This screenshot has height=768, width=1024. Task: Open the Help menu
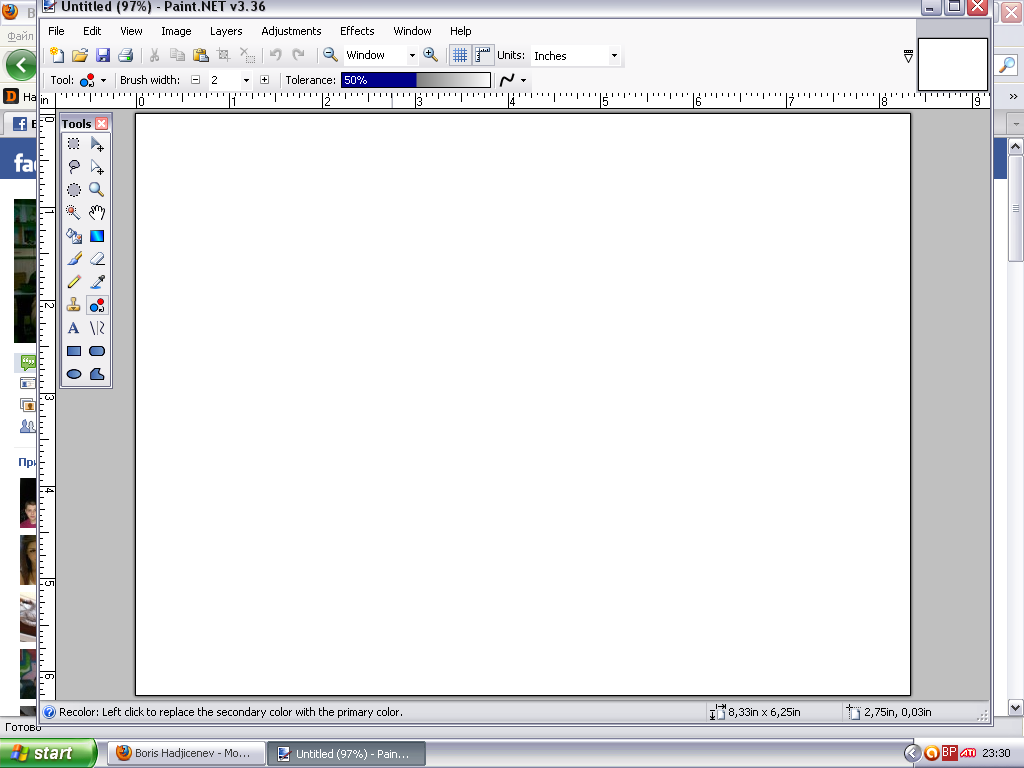tap(460, 31)
